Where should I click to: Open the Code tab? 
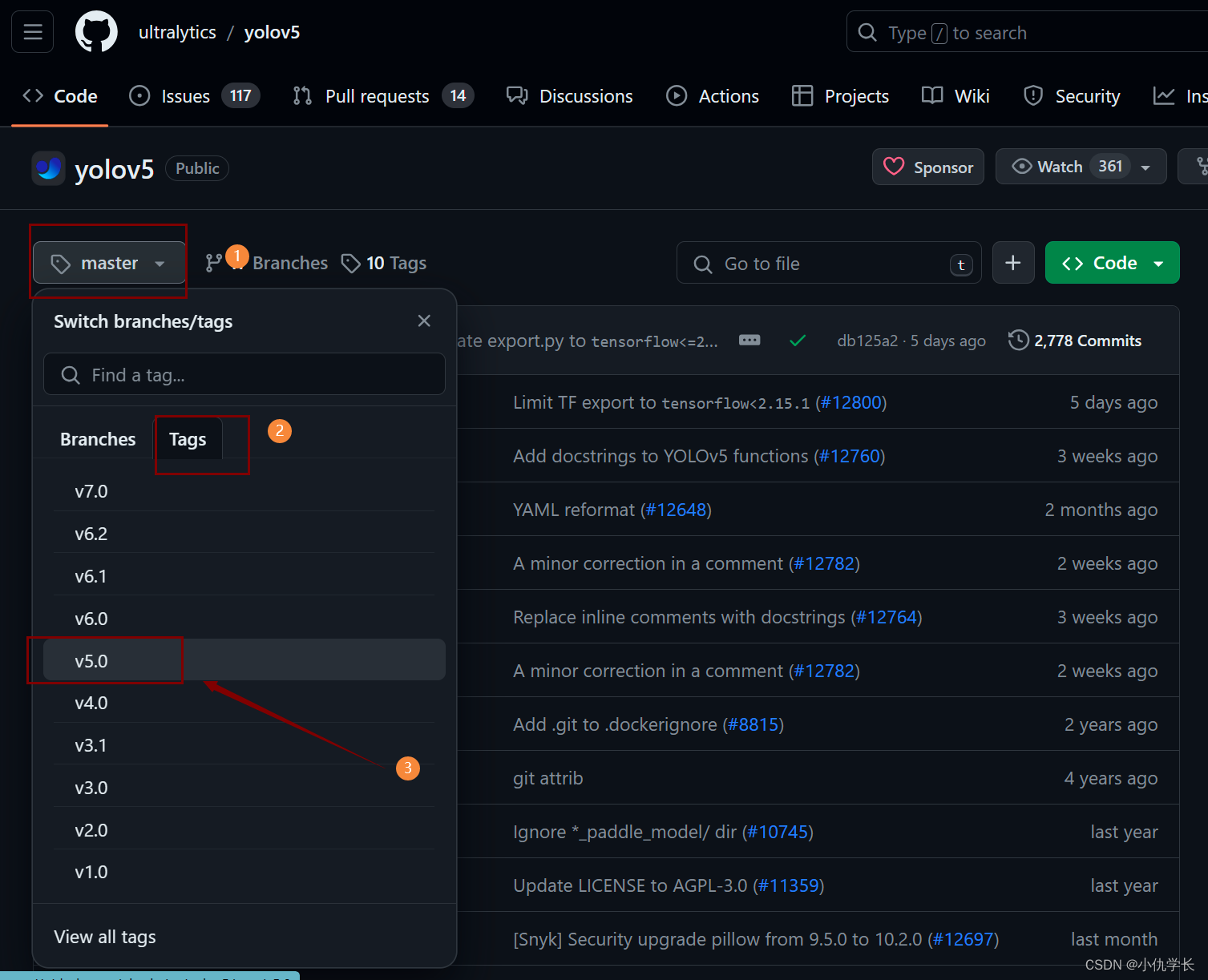pos(60,96)
